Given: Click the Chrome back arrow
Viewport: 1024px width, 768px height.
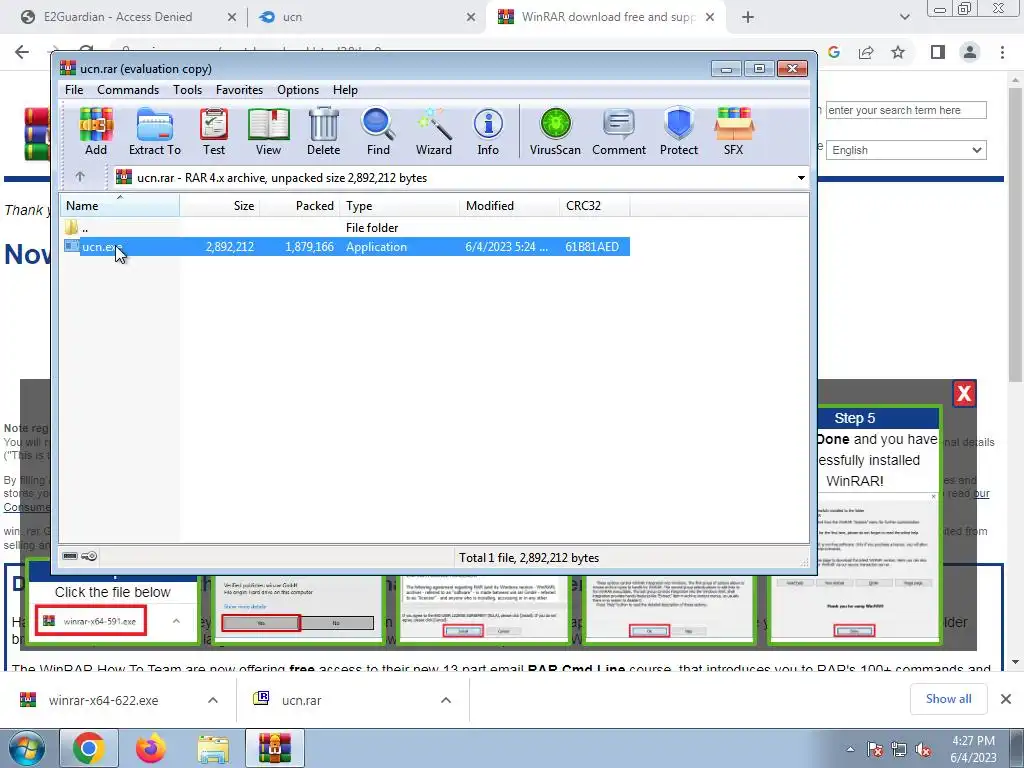Looking at the screenshot, I should [22, 52].
